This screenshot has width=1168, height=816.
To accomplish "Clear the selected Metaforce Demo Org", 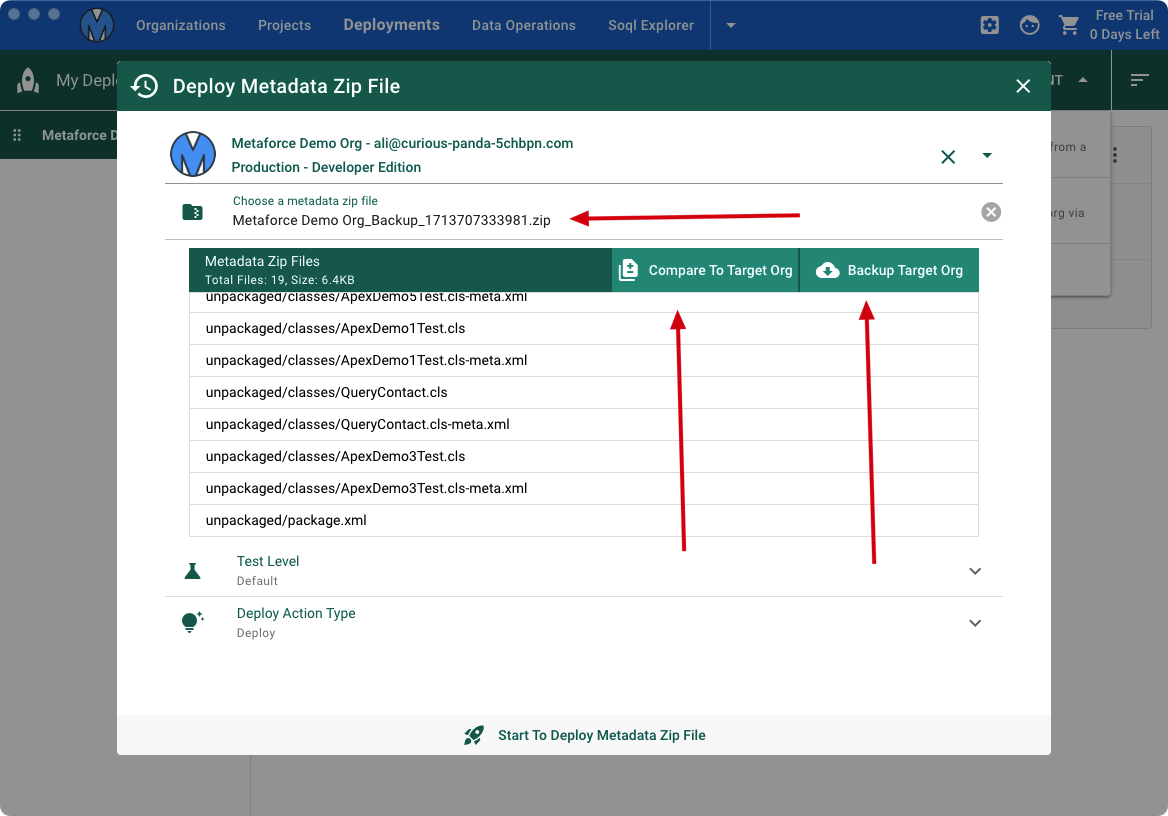I will 948,156.
